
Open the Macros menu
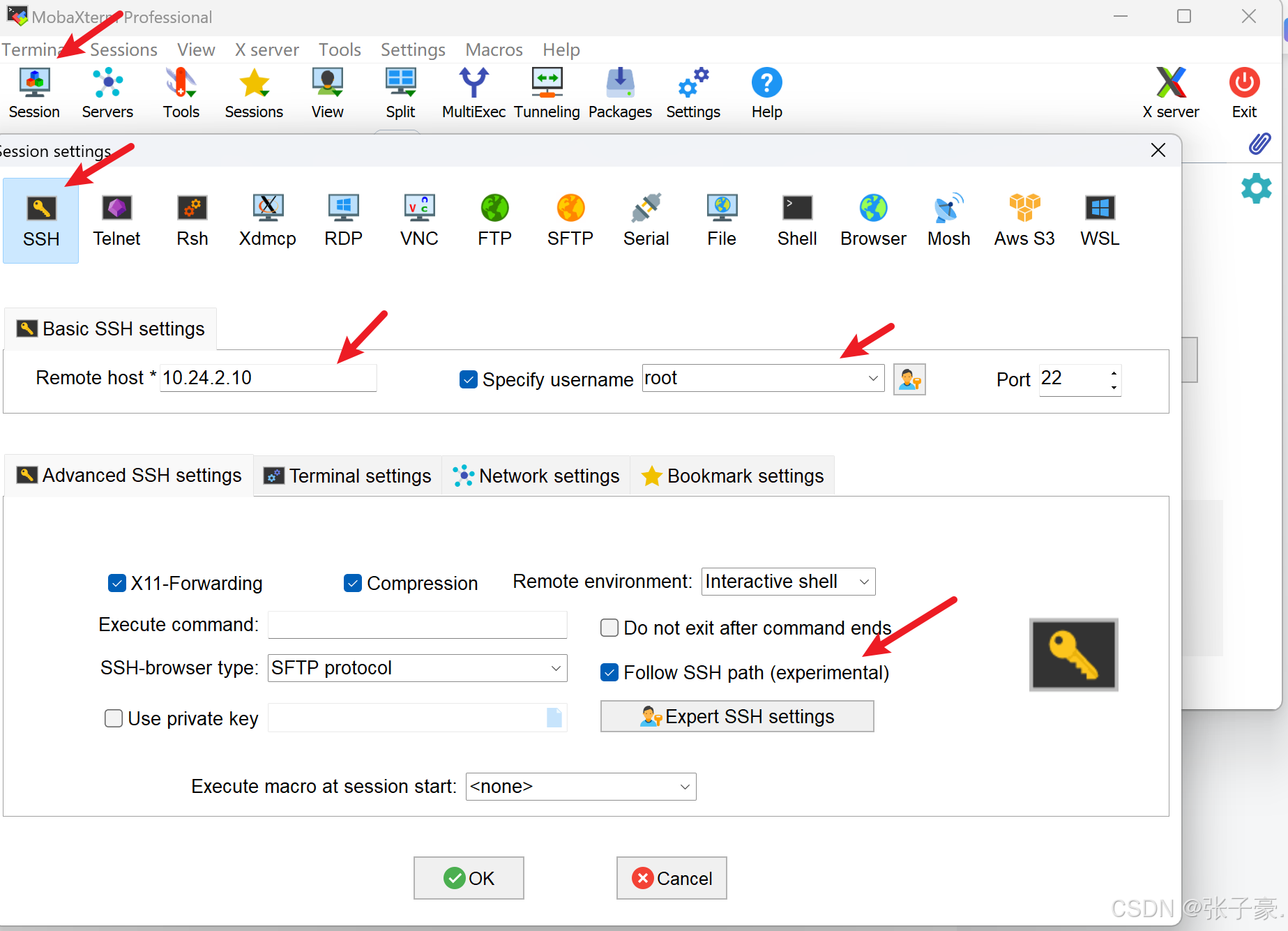[494, 50]
